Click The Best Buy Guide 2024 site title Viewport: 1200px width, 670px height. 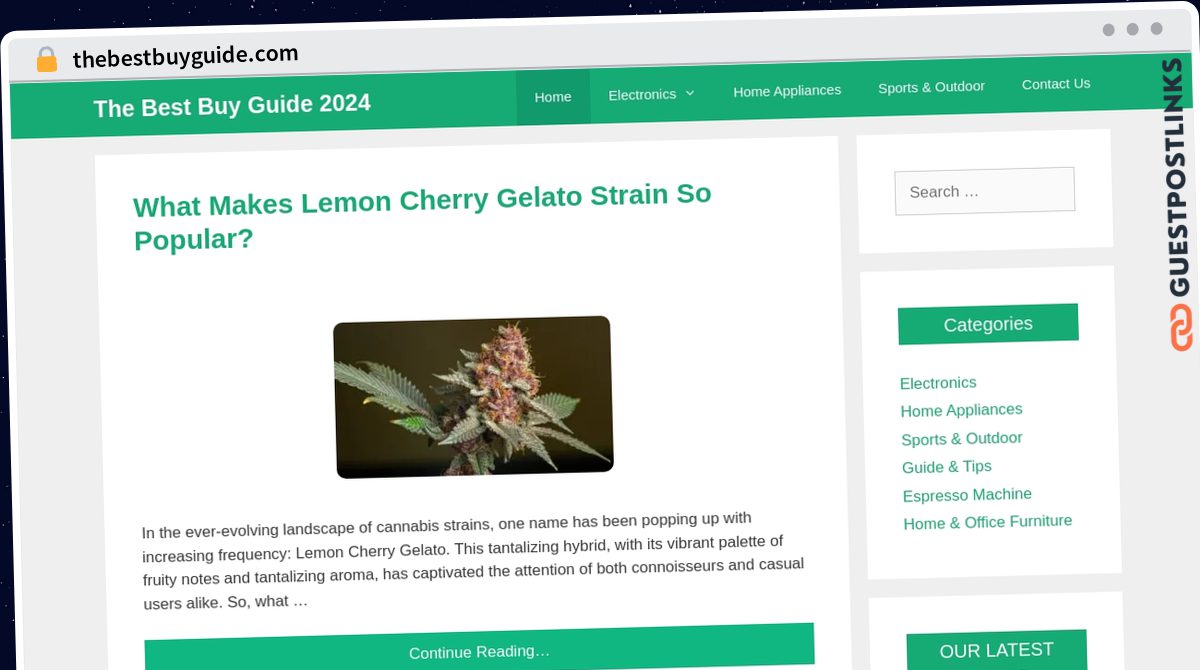click(232, 105)
